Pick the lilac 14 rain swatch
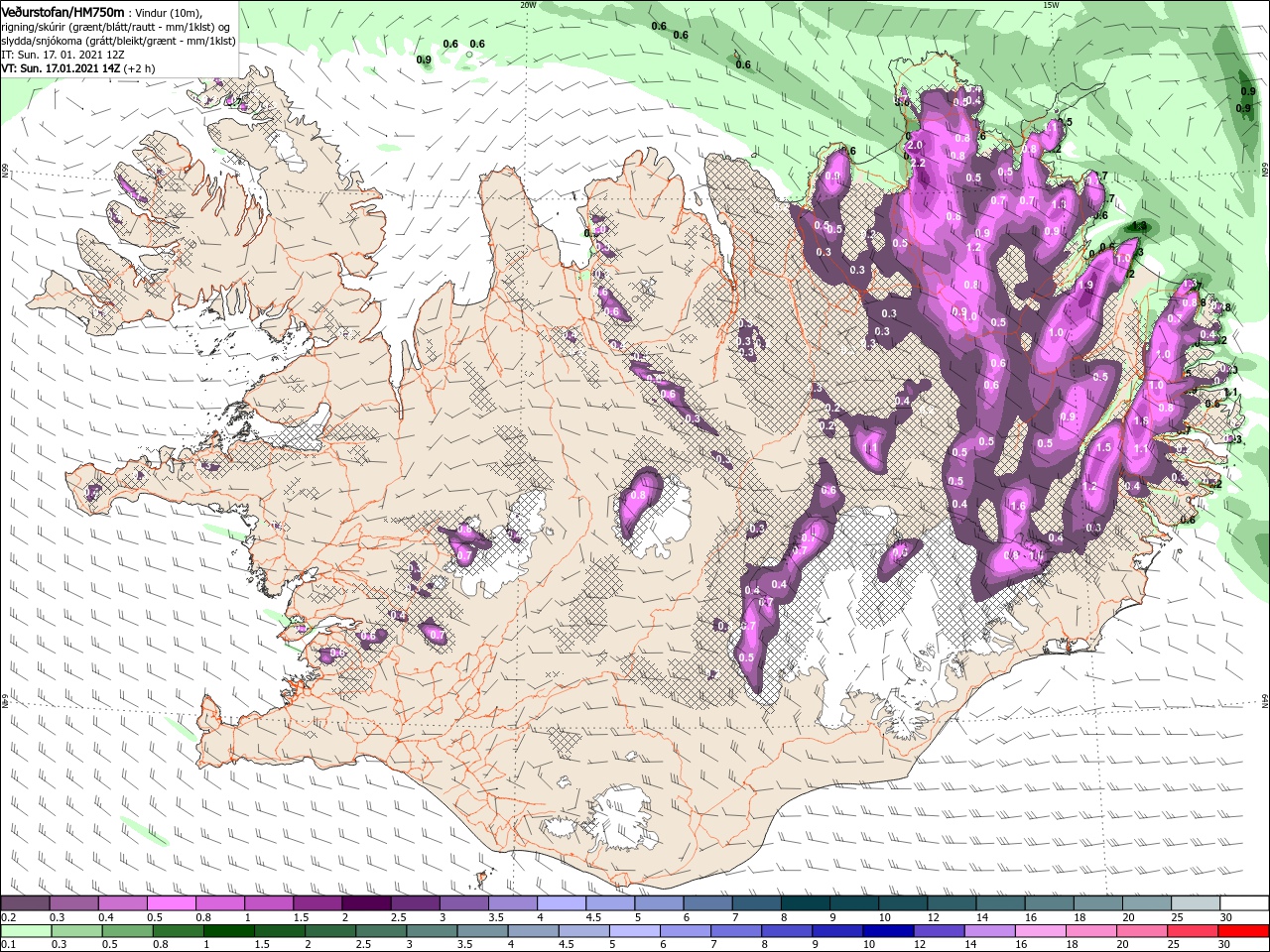This screenshot has width=1270, height=952. (x=991, y=931)
